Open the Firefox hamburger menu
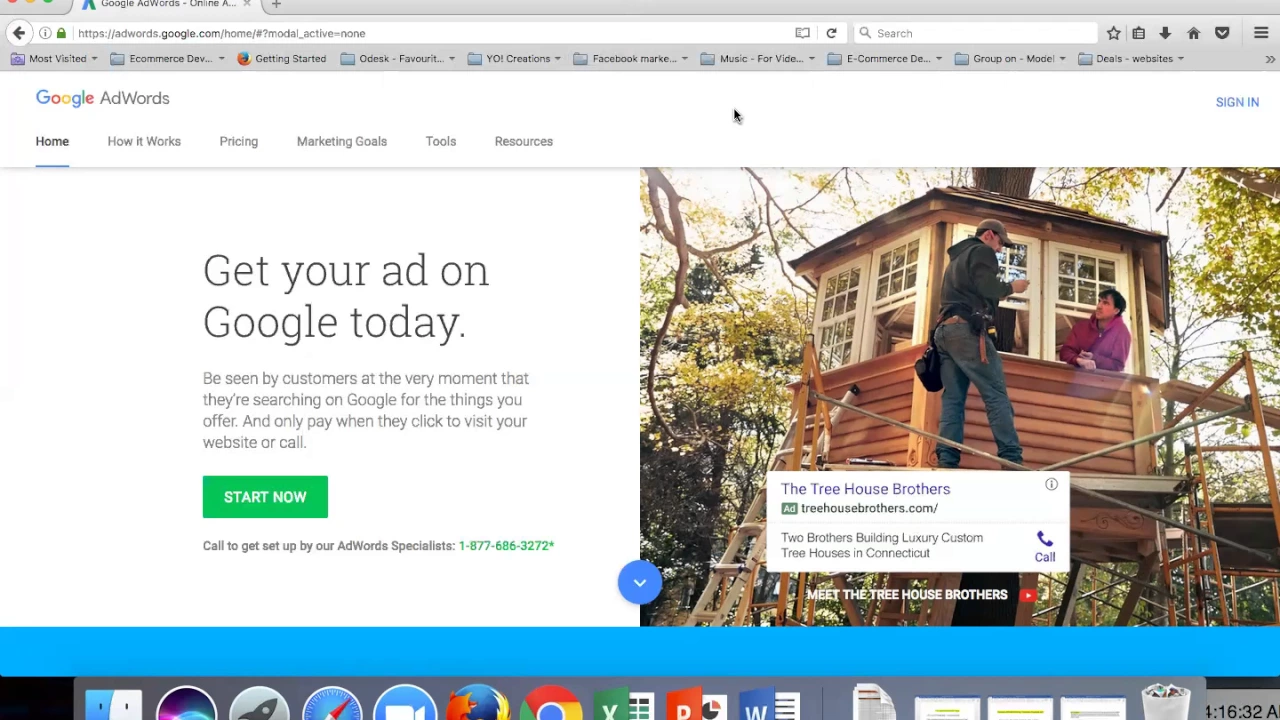 (1261, 33)
